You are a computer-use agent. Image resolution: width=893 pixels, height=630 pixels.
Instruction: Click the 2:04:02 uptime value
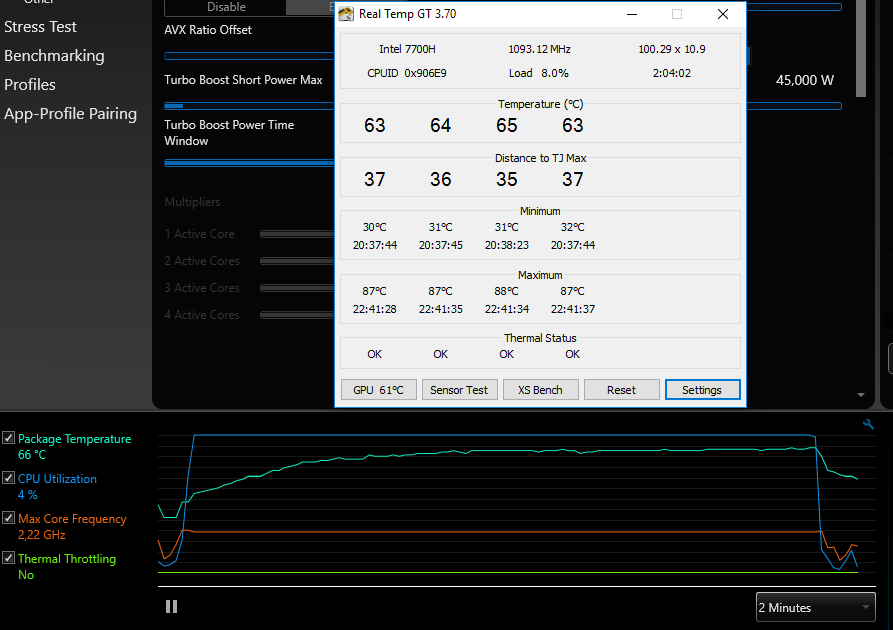pyautogui.click(x=671, y=73)
